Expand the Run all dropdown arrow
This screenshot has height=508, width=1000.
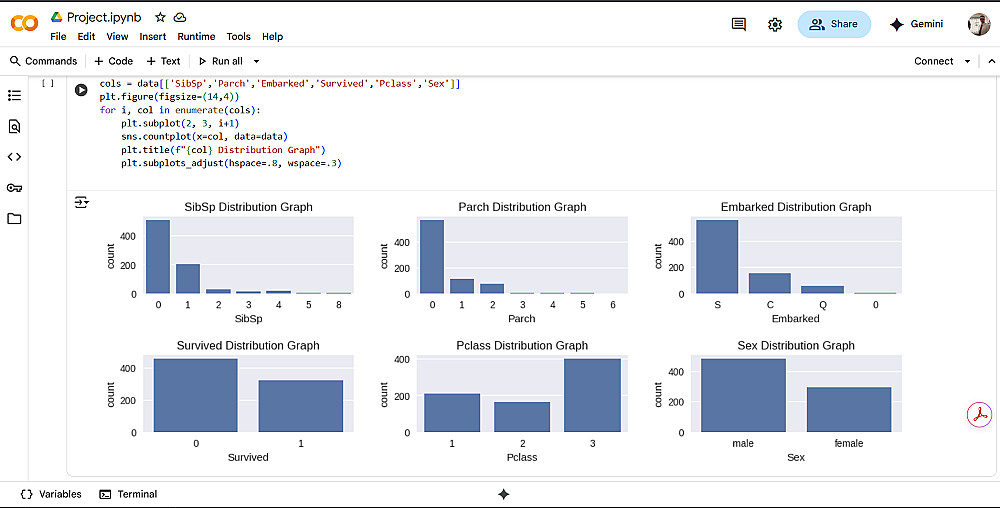pos(257,61)
